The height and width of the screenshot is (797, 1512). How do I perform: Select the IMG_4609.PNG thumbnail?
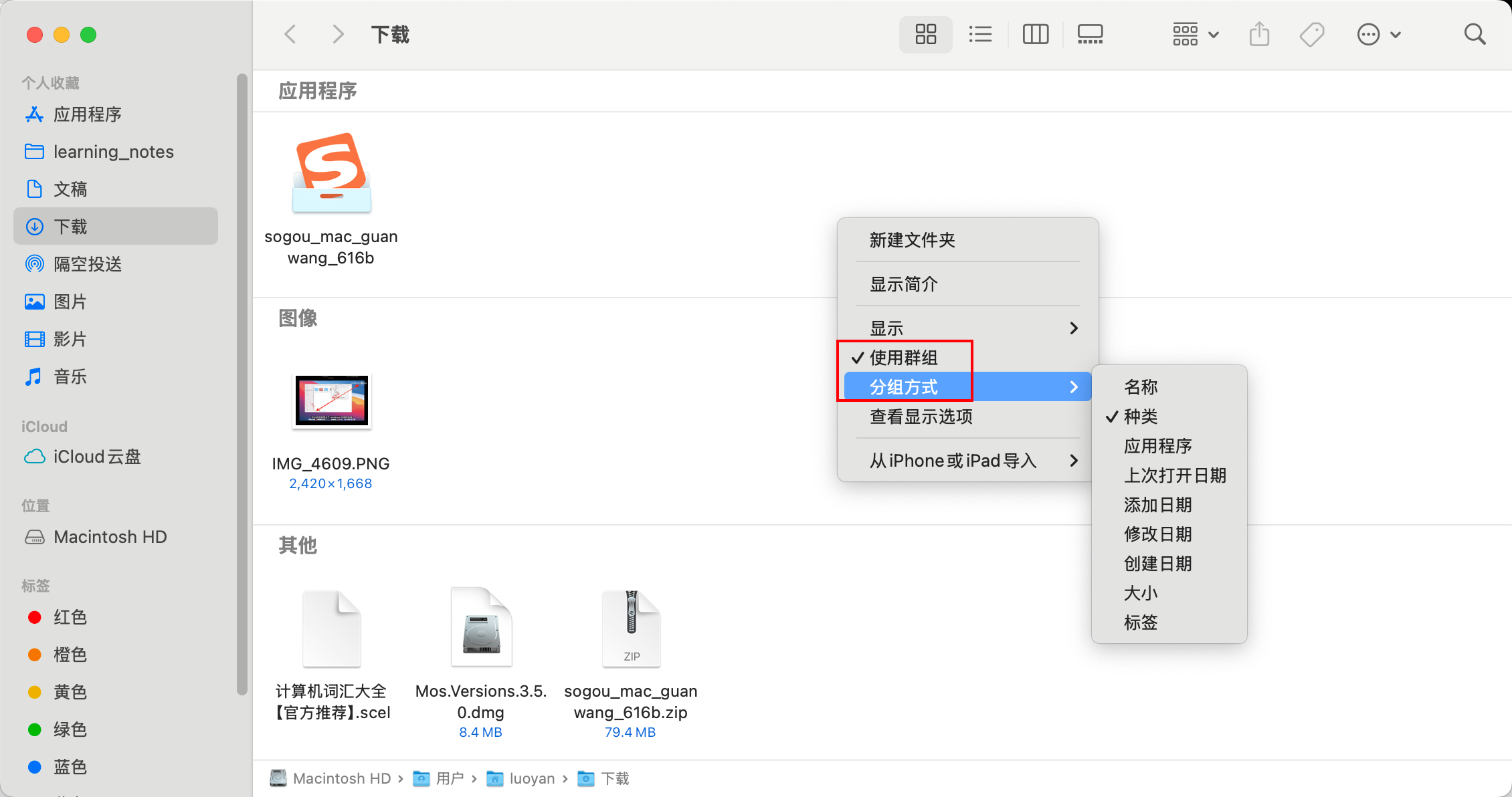331,401
